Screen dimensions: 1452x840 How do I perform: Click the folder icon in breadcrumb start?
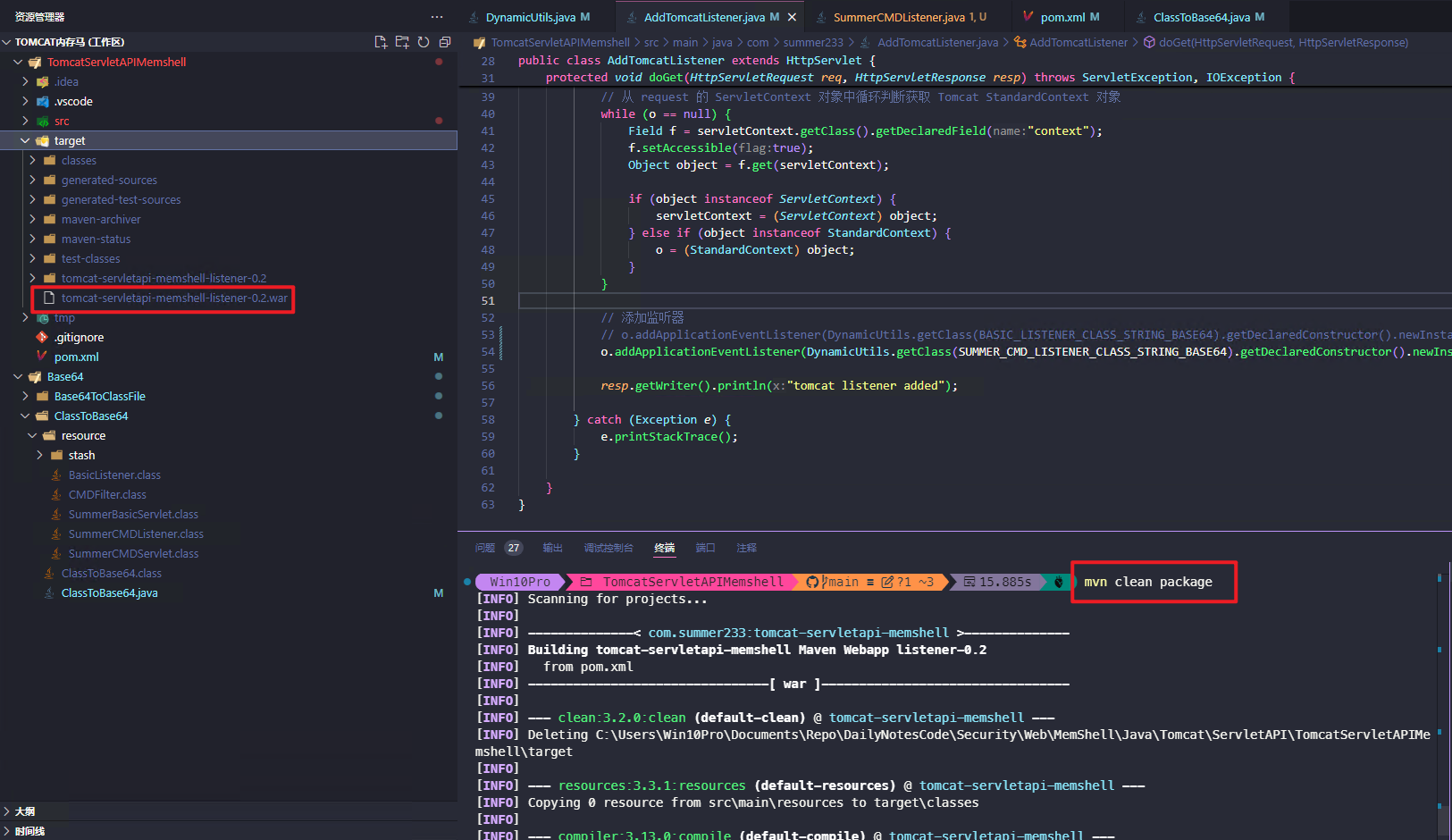pos(479,42)
